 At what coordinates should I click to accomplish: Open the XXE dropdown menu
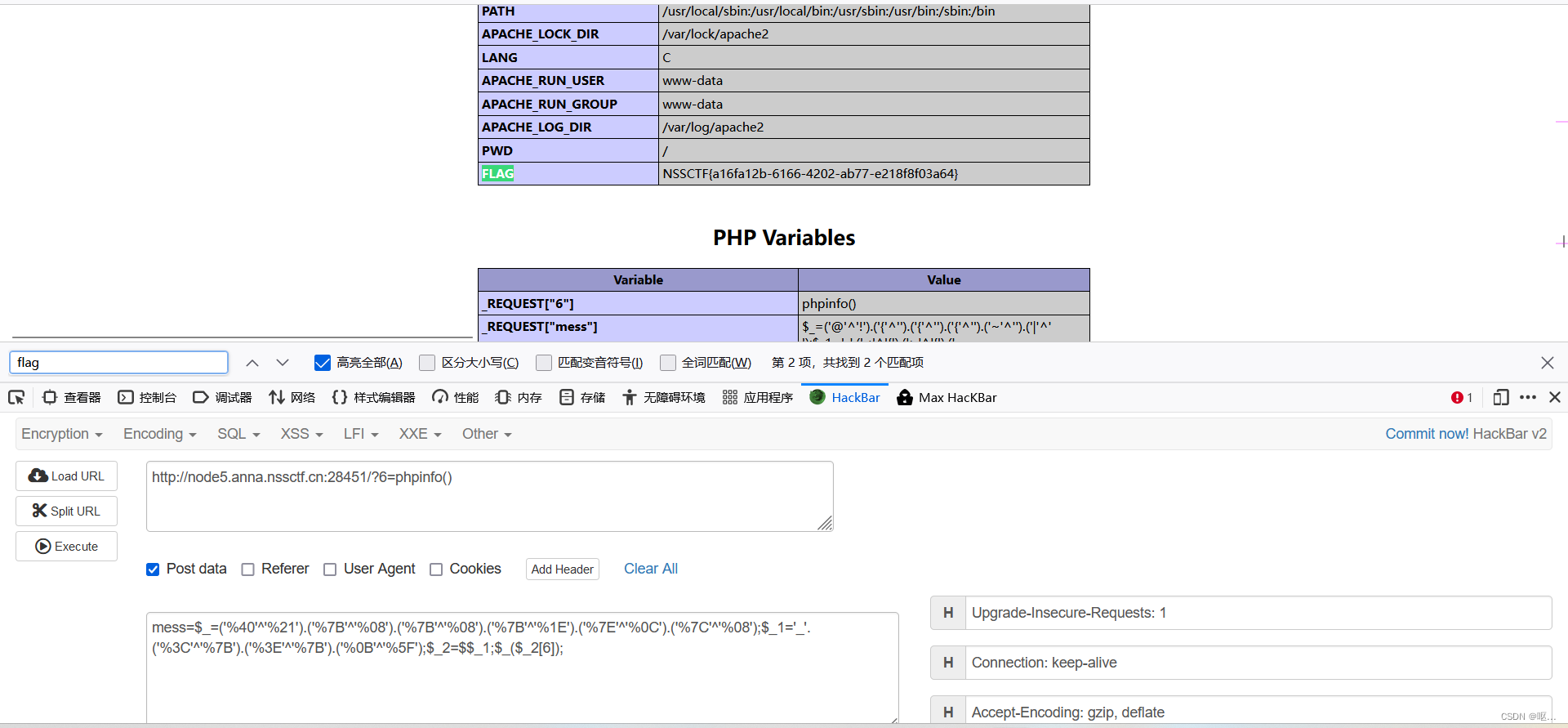coord(420,434)
